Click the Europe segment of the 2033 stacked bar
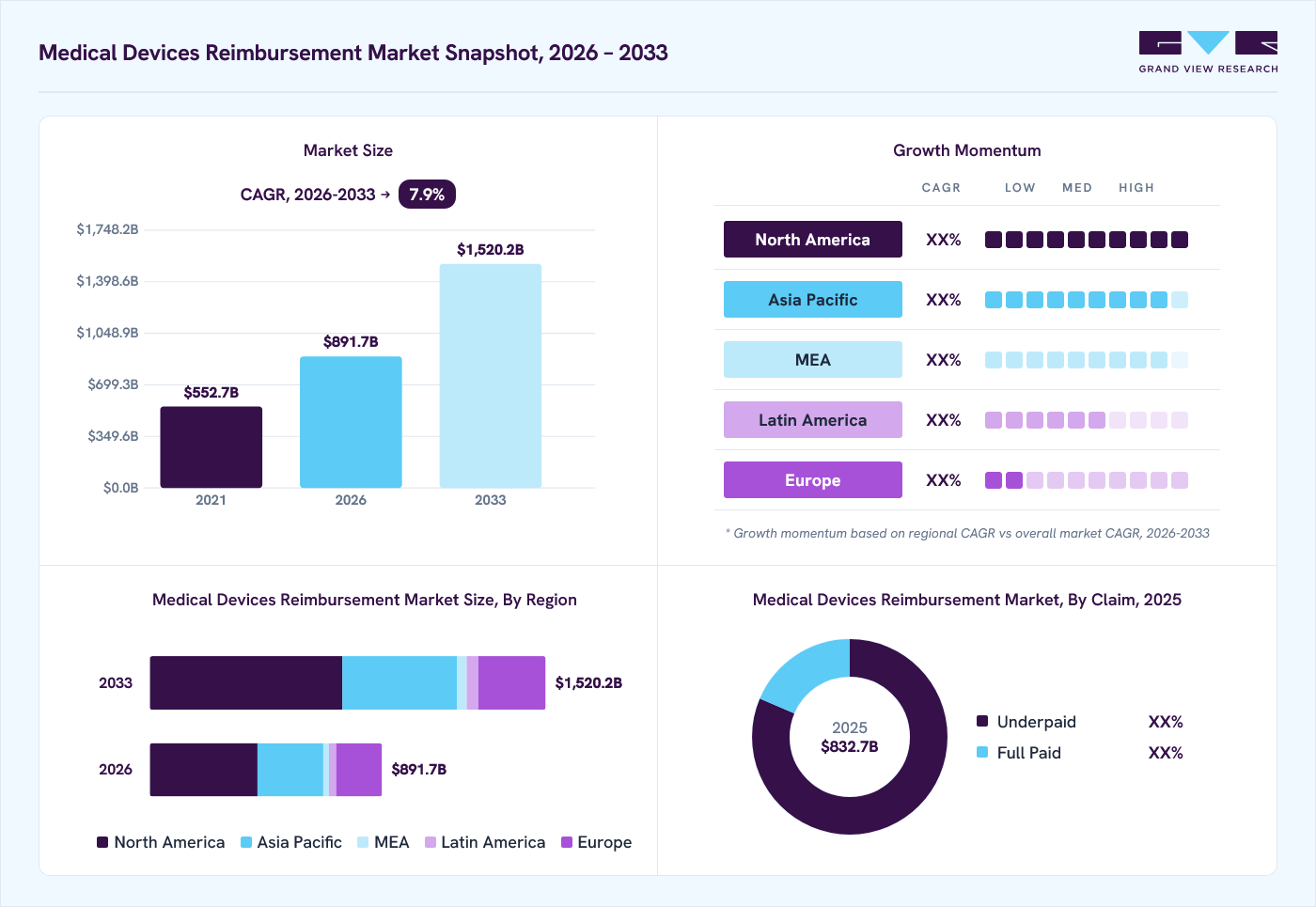This screenshot has width=1316, height=907. coord(511,683)
